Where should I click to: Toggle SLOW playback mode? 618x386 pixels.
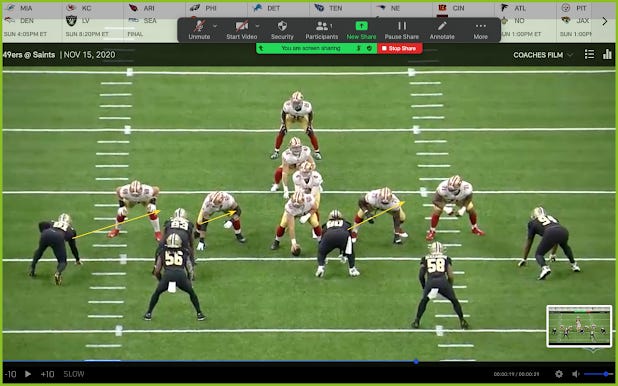click(x=74, y=374)
